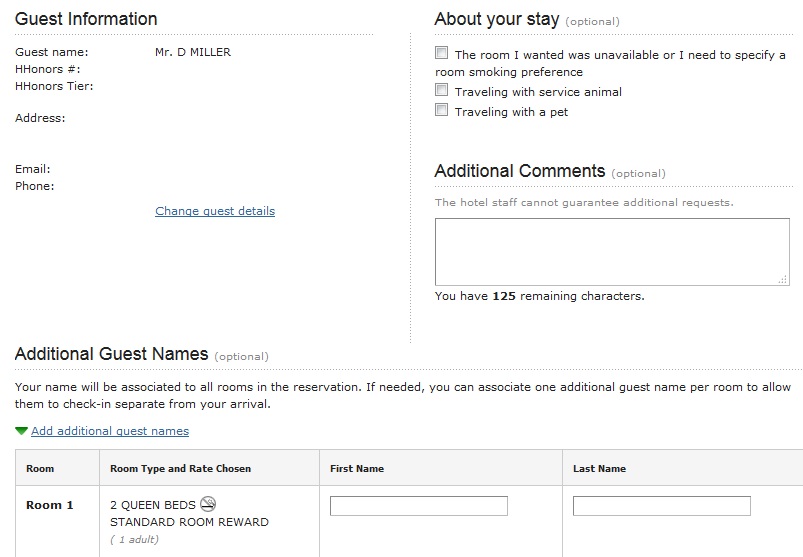Check the room unavailable or smoking preference box

coord(441,53)
